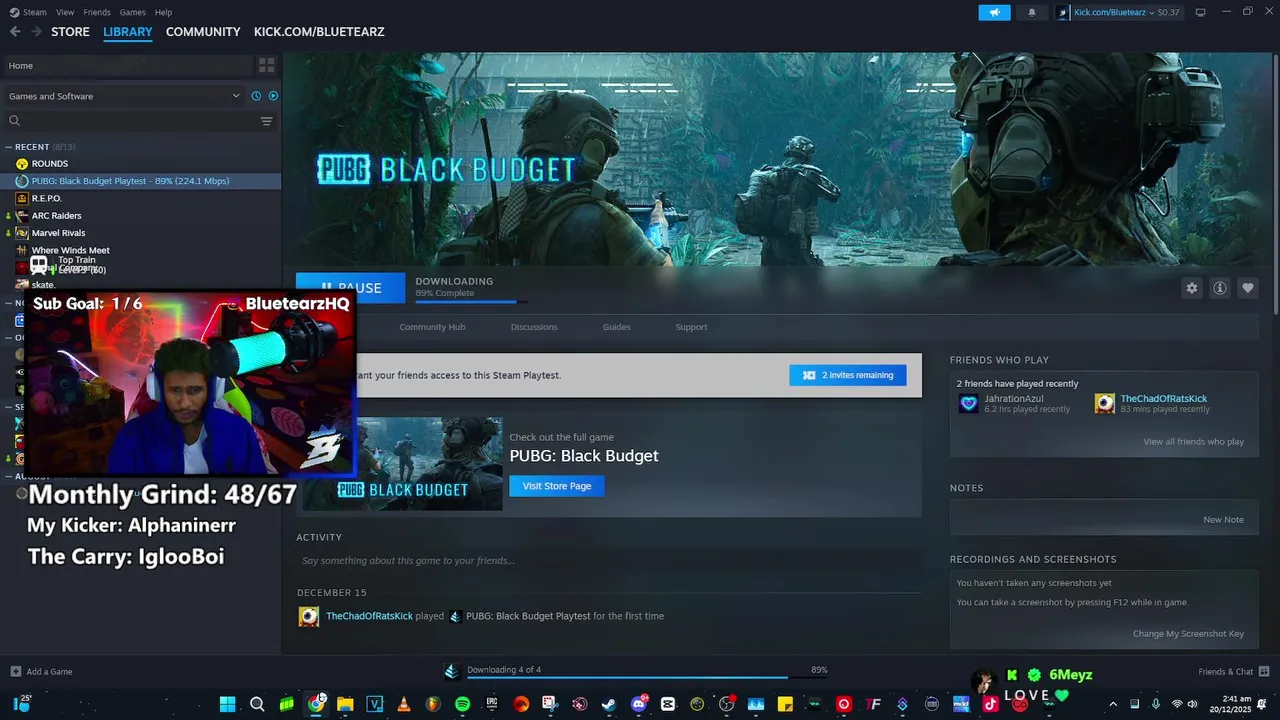The width and height of the screenshot is (1280, 720).
Task: Open Community Hub for this game
Action: tap(432, 327)
